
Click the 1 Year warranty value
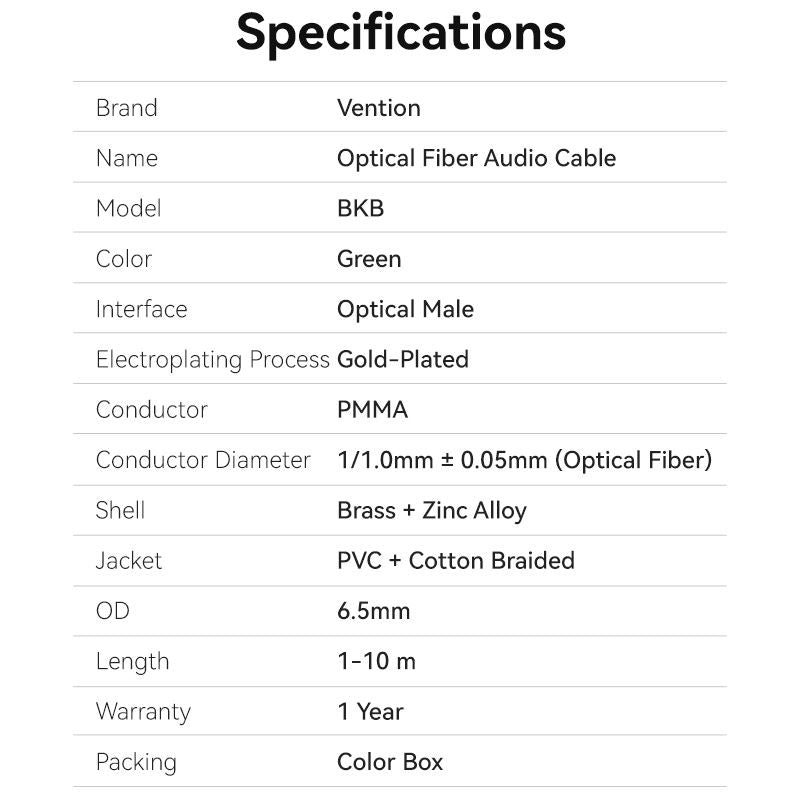point(370,712)
